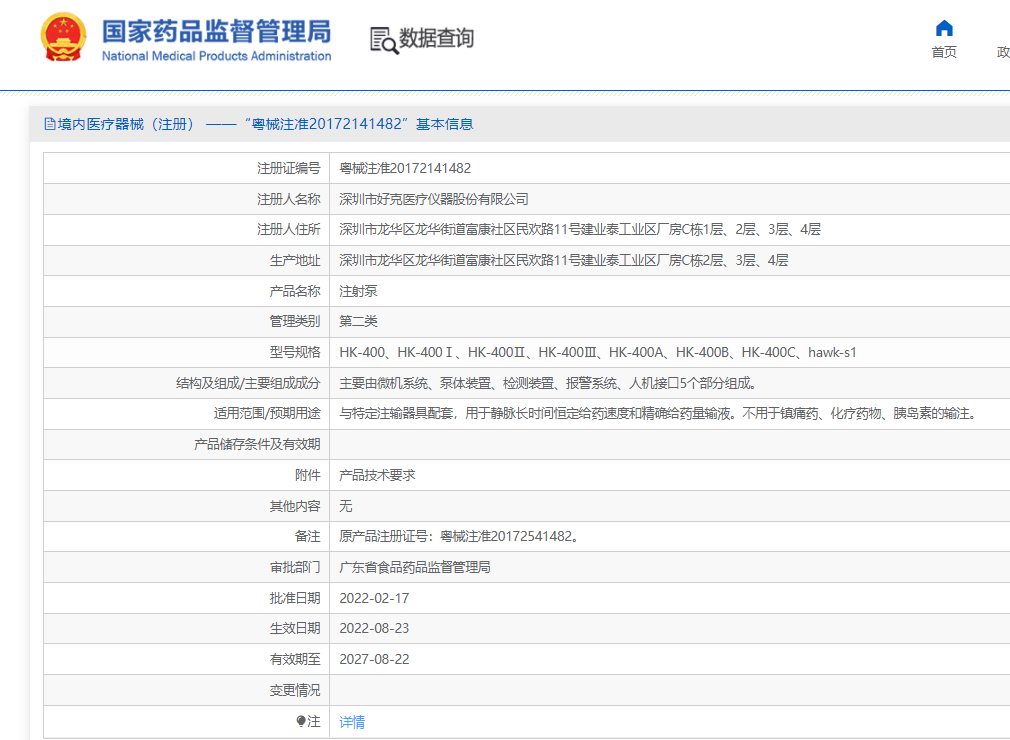Open the 首页 home icon
Viewport: 1010px width, 740px height.
point(944,28)
